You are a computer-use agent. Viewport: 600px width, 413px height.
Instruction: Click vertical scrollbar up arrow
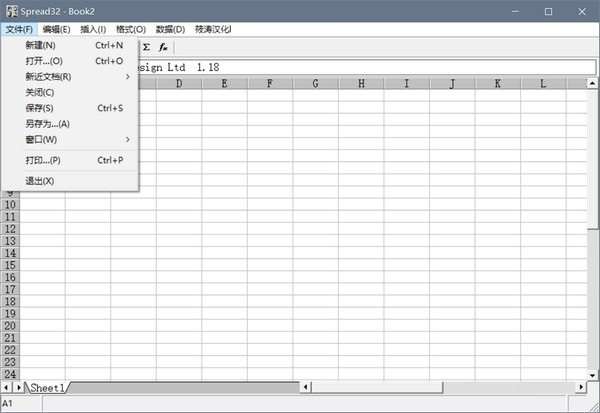(x=592, y=83)
